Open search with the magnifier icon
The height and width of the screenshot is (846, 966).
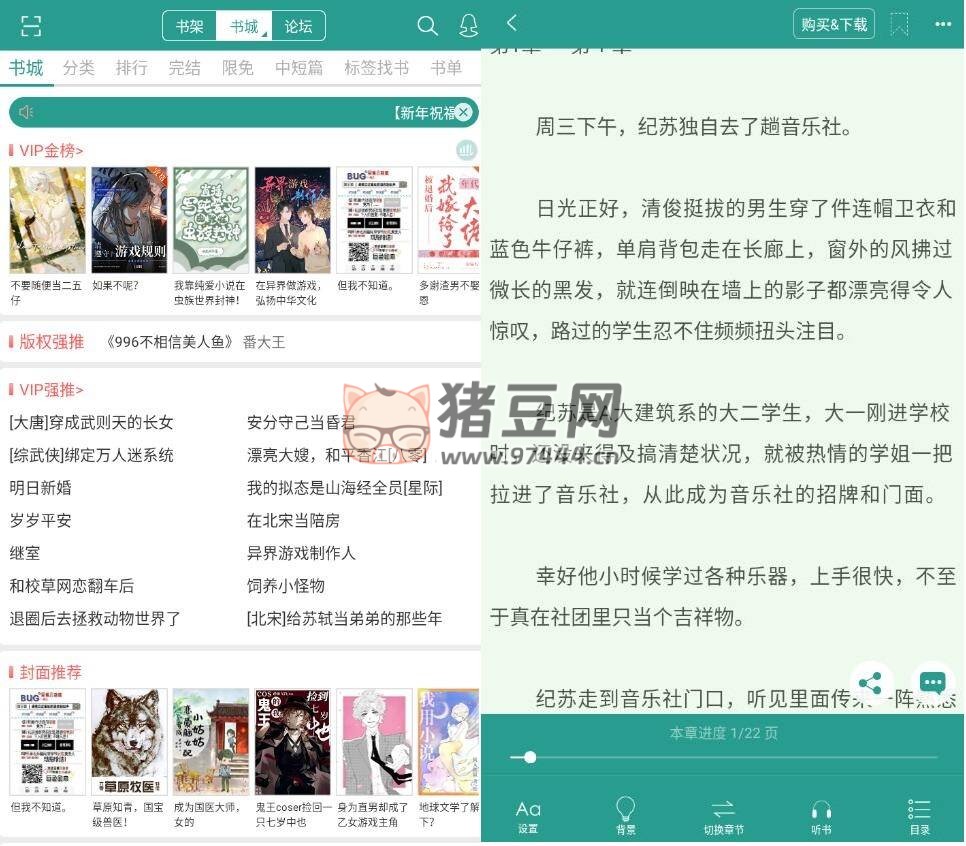[427, 26]
